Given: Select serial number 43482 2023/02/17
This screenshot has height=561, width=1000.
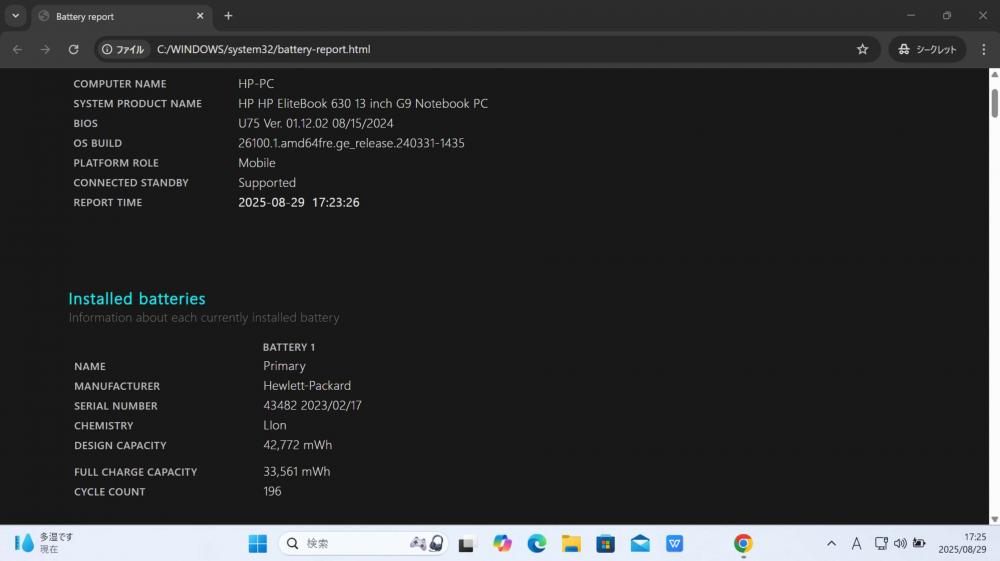Looking at the screenshot, I should click(312, 405).
